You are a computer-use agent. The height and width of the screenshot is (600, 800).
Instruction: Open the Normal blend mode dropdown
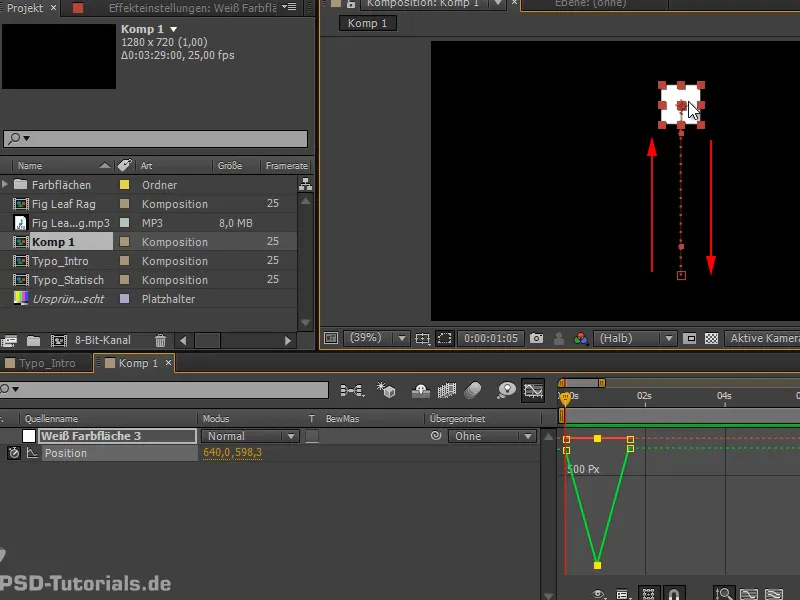click(x=250, y=436)
